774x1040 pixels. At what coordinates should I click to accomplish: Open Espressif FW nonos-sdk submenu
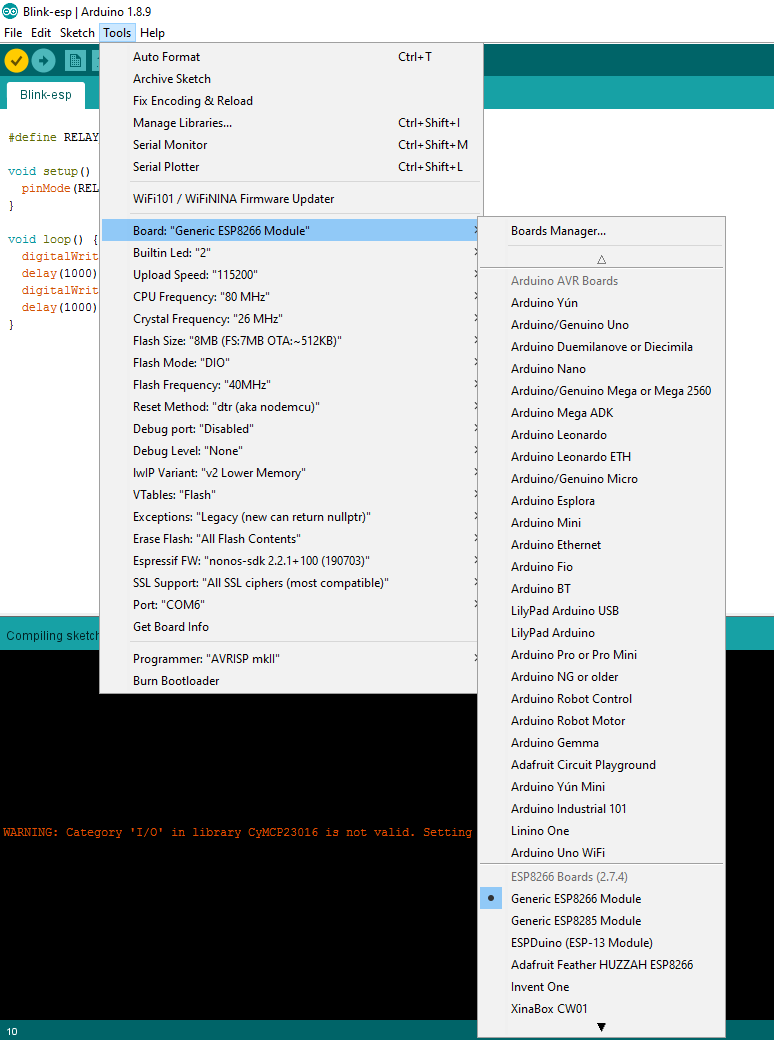pyautogui.click(x=290, y=561)
